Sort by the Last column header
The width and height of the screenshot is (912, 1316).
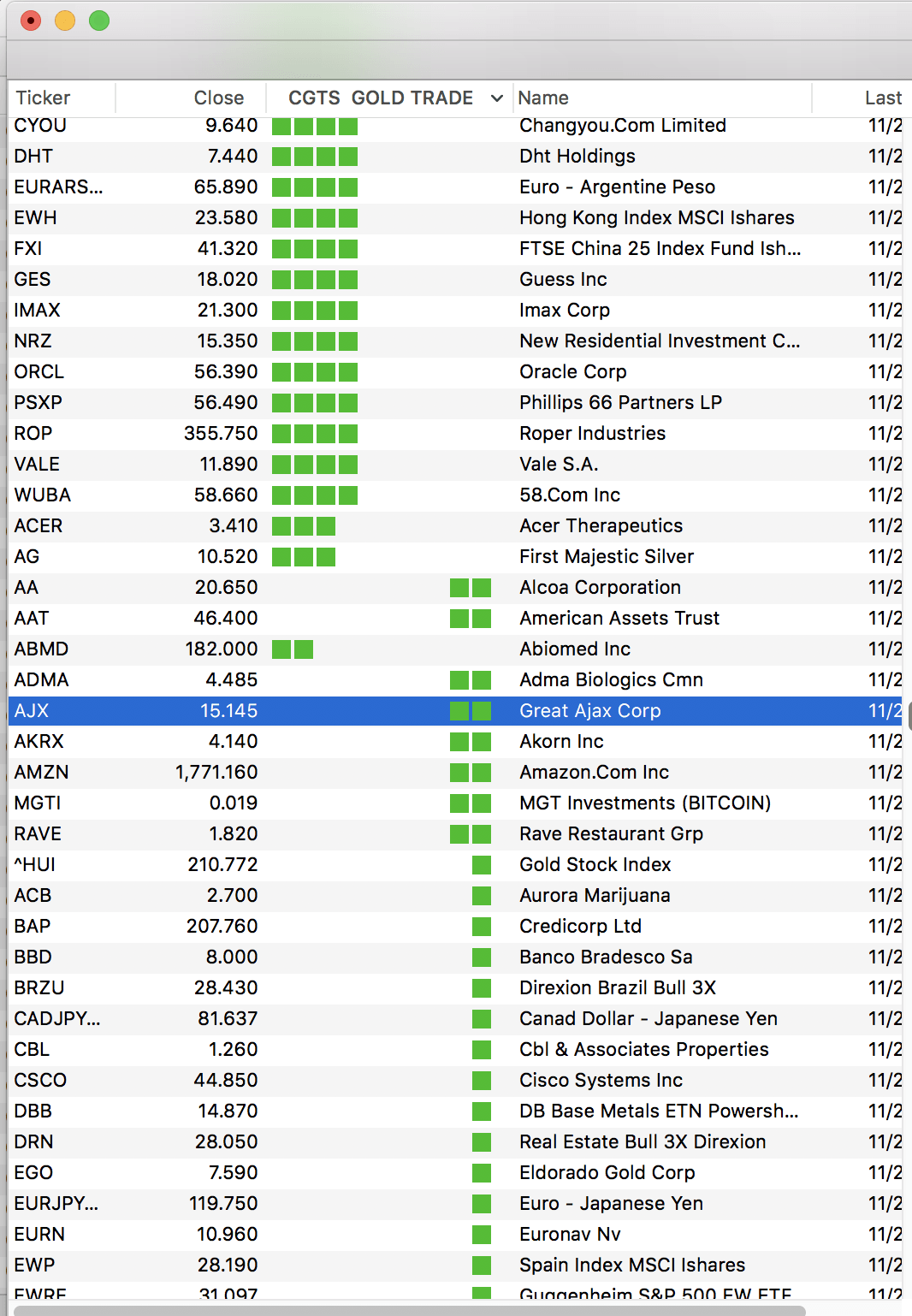pos(882,98)
